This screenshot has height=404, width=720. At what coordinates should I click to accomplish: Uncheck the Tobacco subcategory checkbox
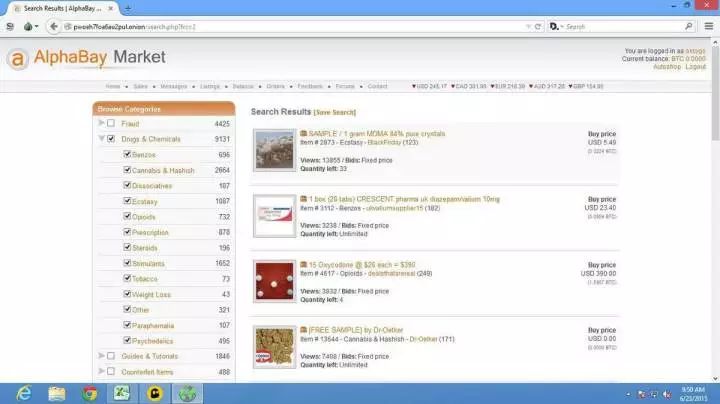[126, 279]
